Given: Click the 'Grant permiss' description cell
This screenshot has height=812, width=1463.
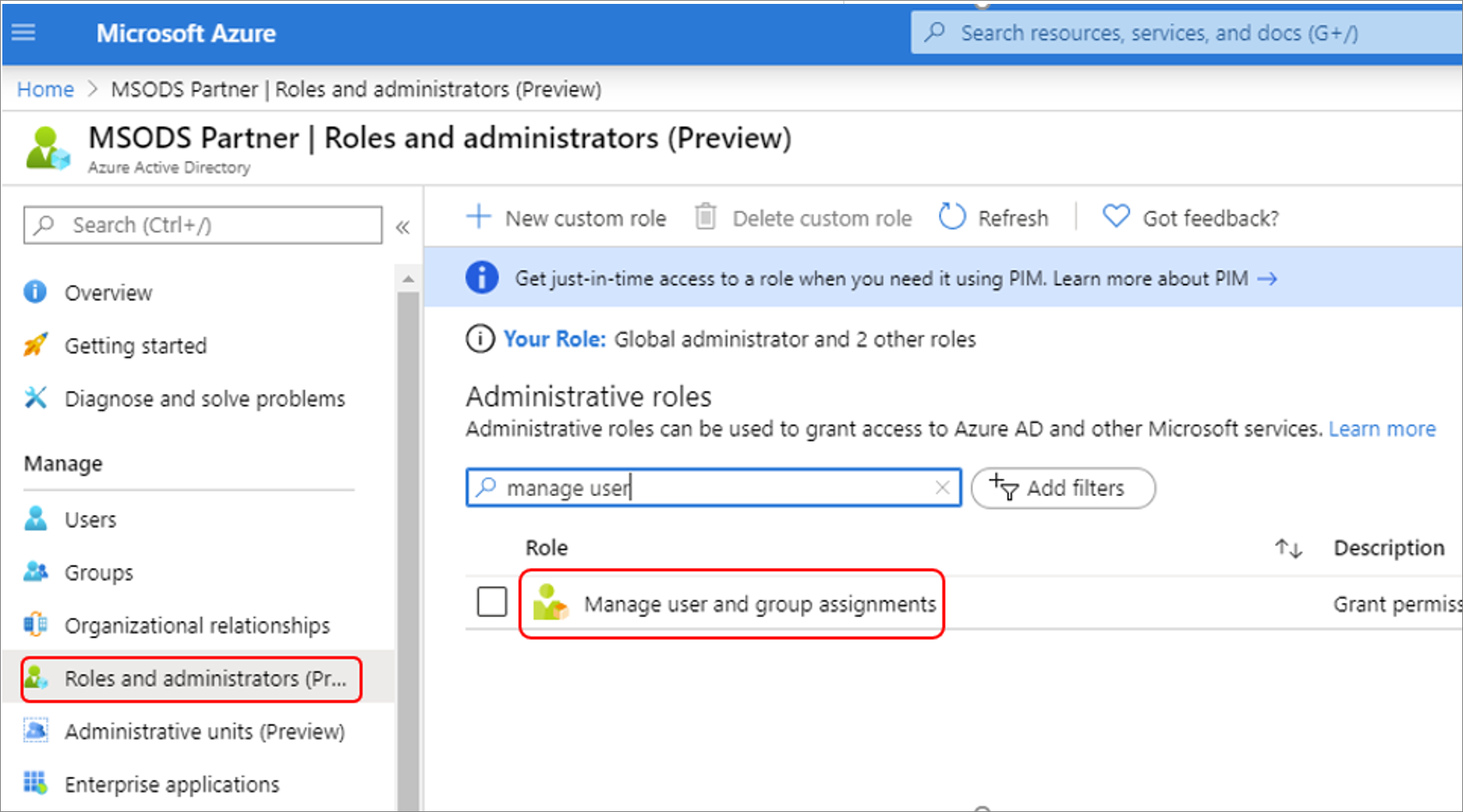Looking at the screenshot, I should [x=1397, y=605].
